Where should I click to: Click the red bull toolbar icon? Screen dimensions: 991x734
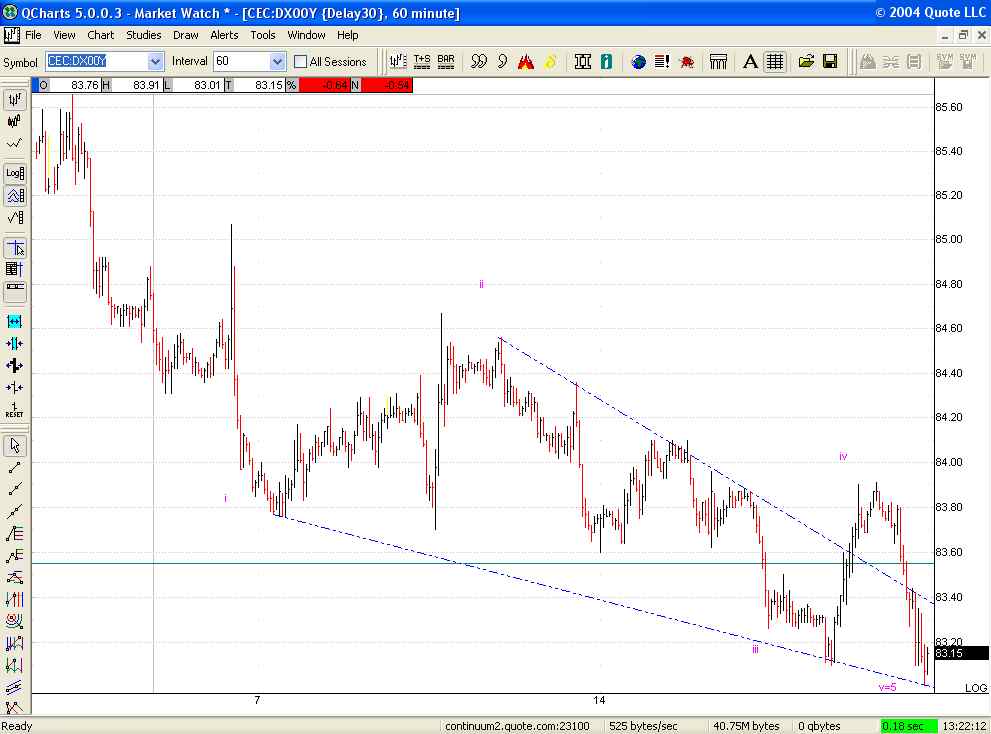click(686, 61)
